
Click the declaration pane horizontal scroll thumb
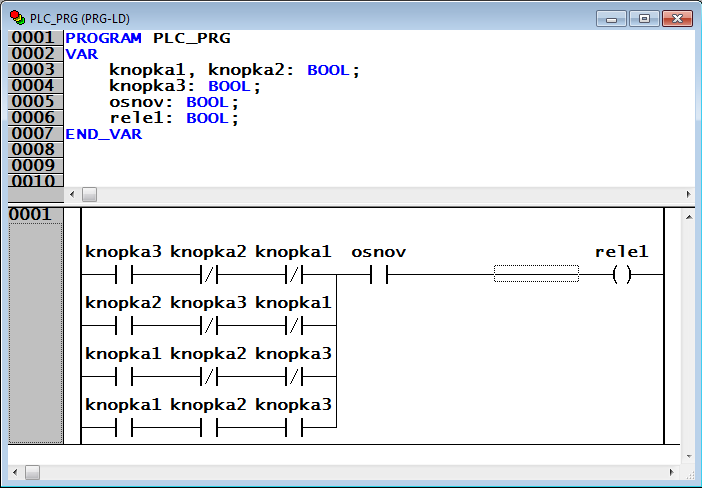[x=89, y=195]
